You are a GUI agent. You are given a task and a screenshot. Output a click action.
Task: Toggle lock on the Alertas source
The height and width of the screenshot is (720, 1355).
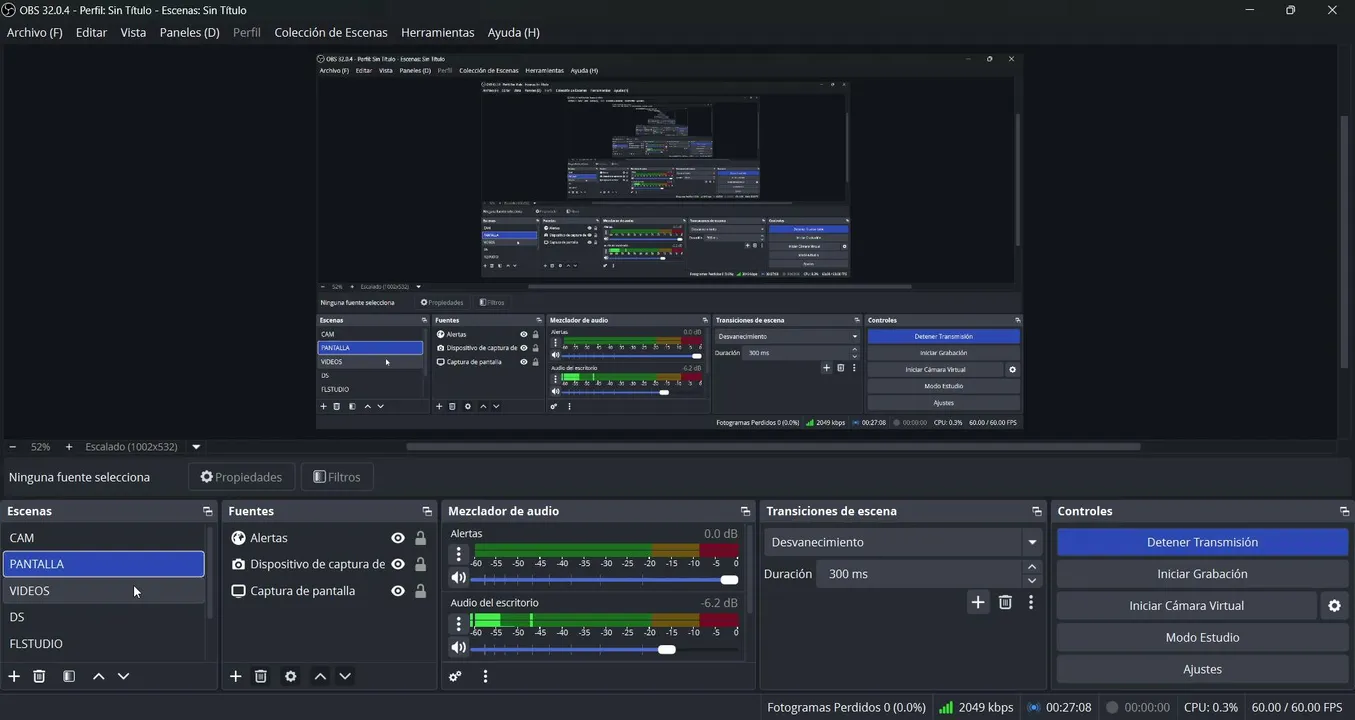click(x=421, y=538)
